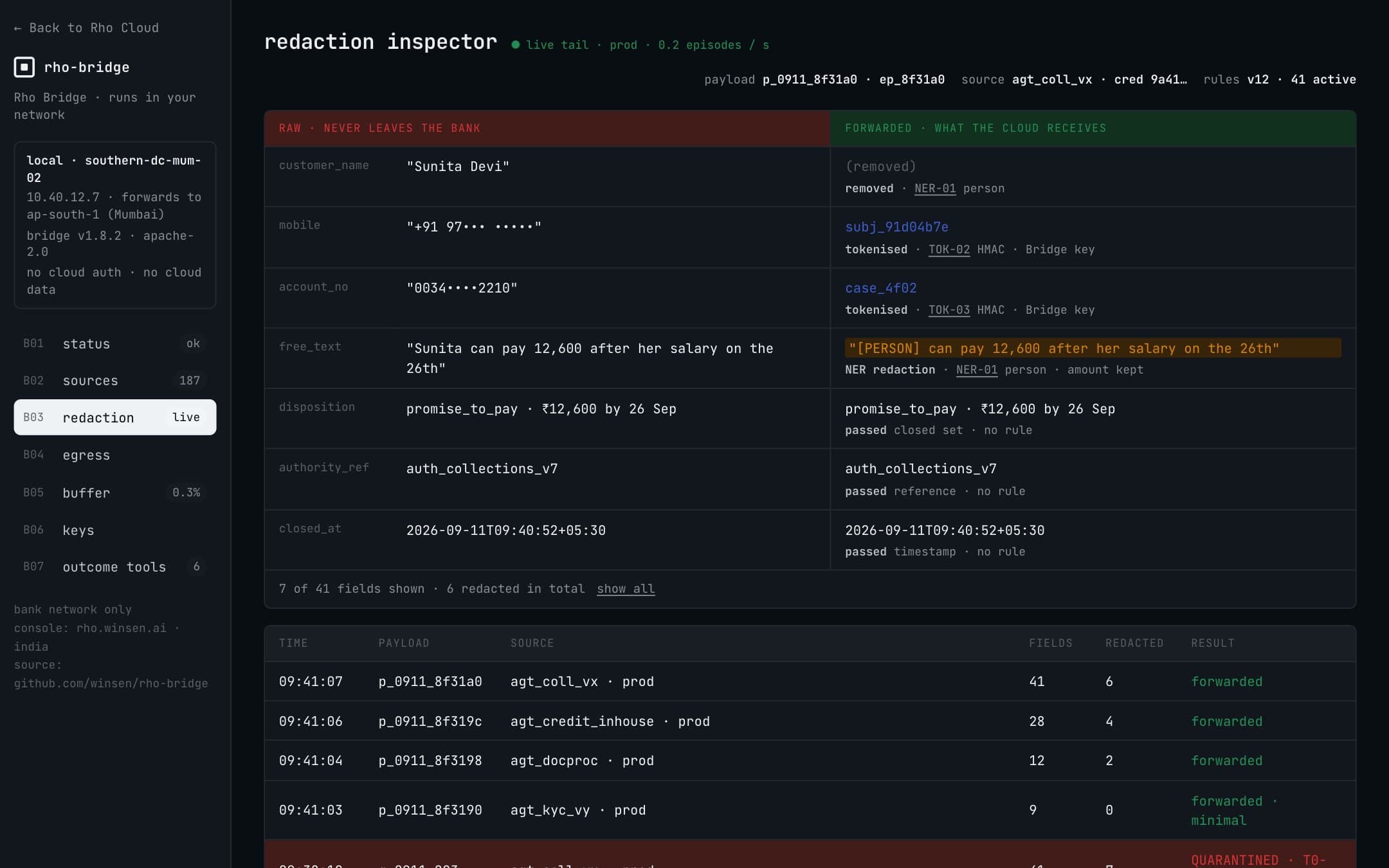Open NER-01 rule link under customer_name
Screen dimensions: 1389x868
click(935, 188)
